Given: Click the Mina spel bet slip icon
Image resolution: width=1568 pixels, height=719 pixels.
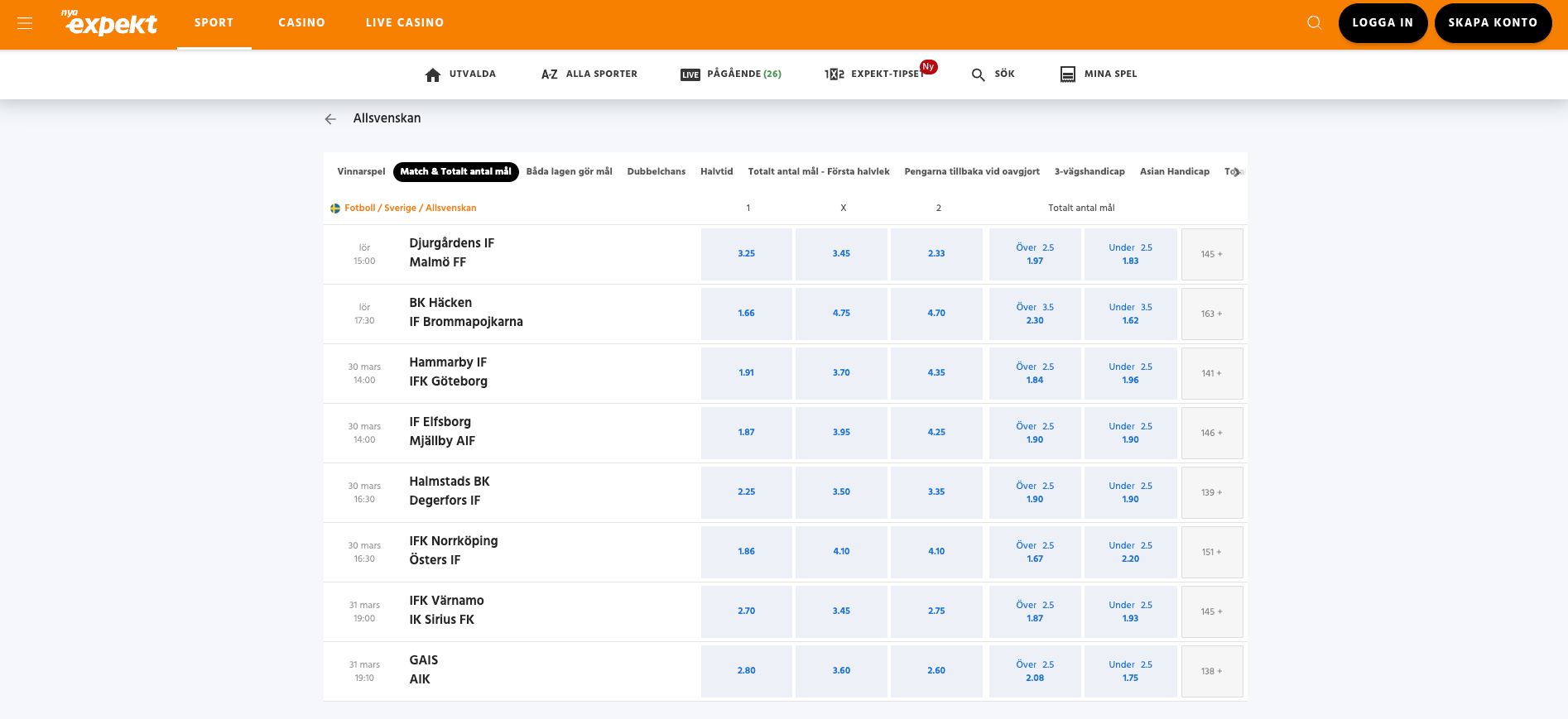Looking at the screenshot, I should [1068, 74].
